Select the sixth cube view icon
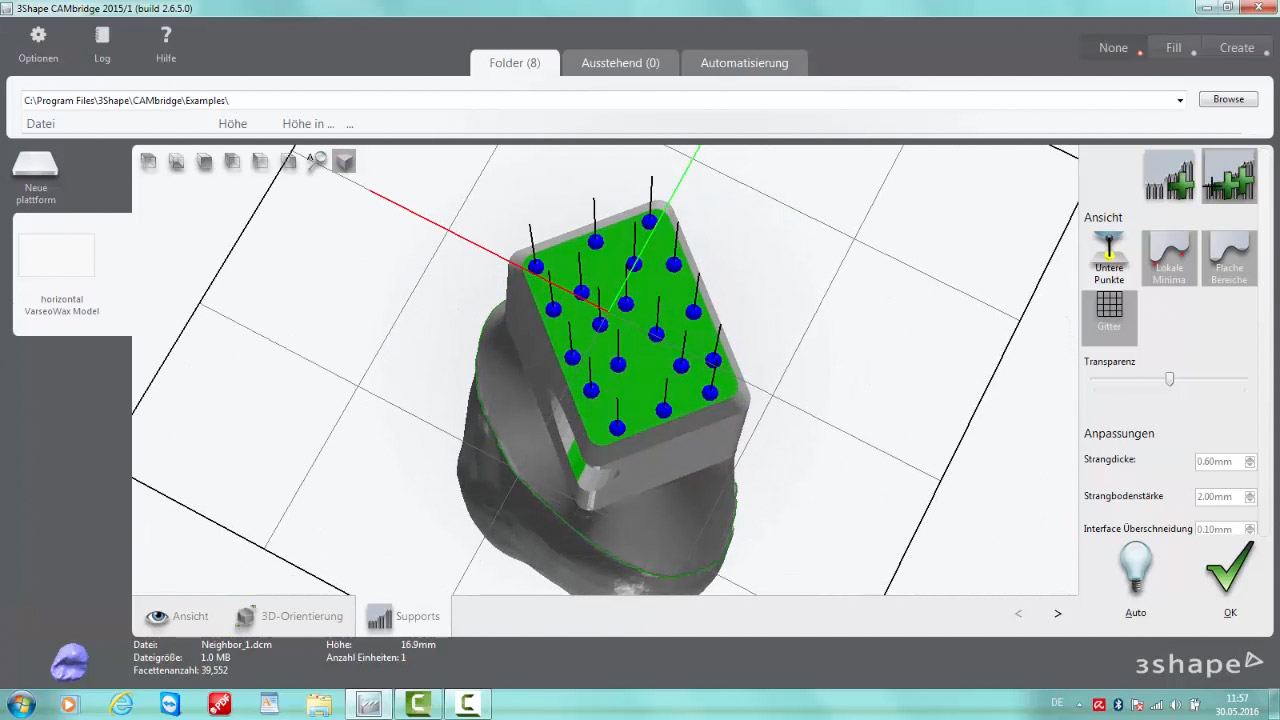This screenshot has height=720, width=1280. click(x=288, y=161)
